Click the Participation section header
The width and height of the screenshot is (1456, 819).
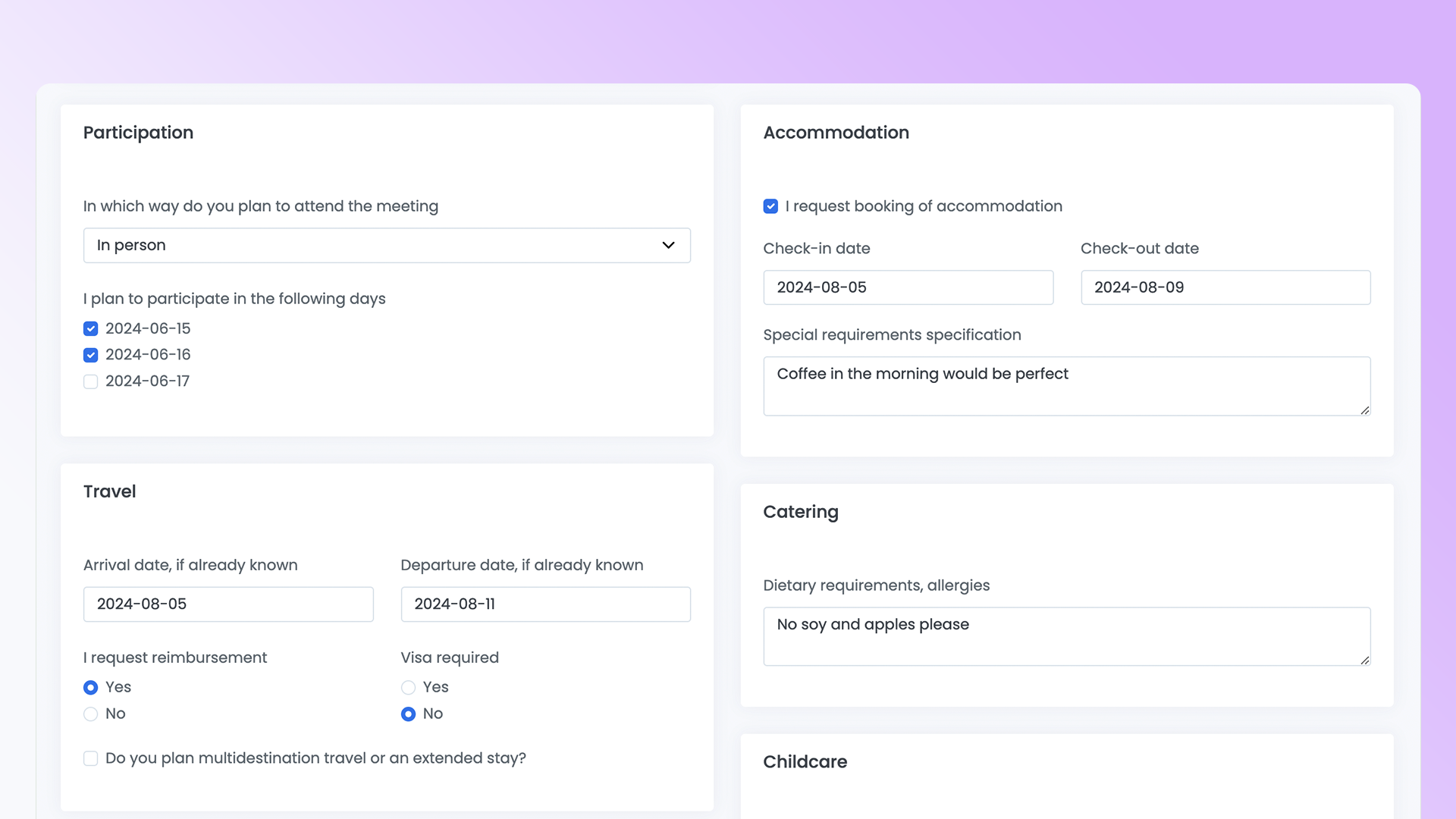[138, 132]
